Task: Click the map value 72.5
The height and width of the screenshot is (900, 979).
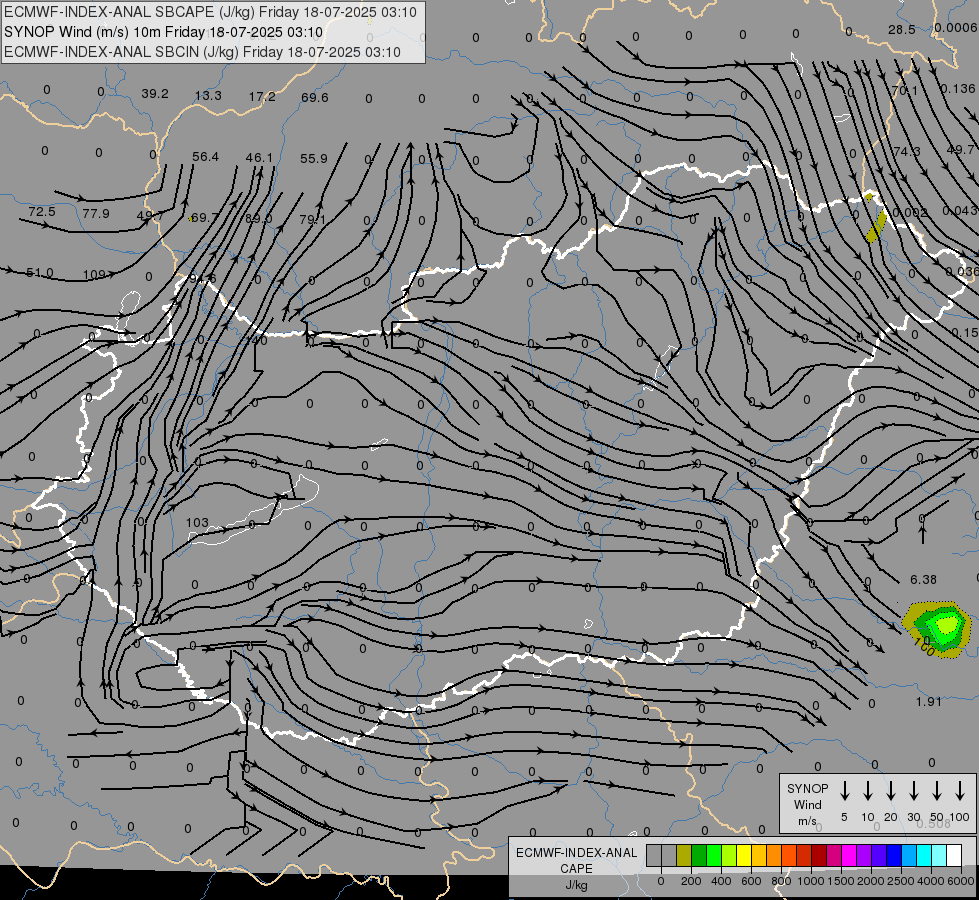Action: pyautogui.click(x=42, y=212)
